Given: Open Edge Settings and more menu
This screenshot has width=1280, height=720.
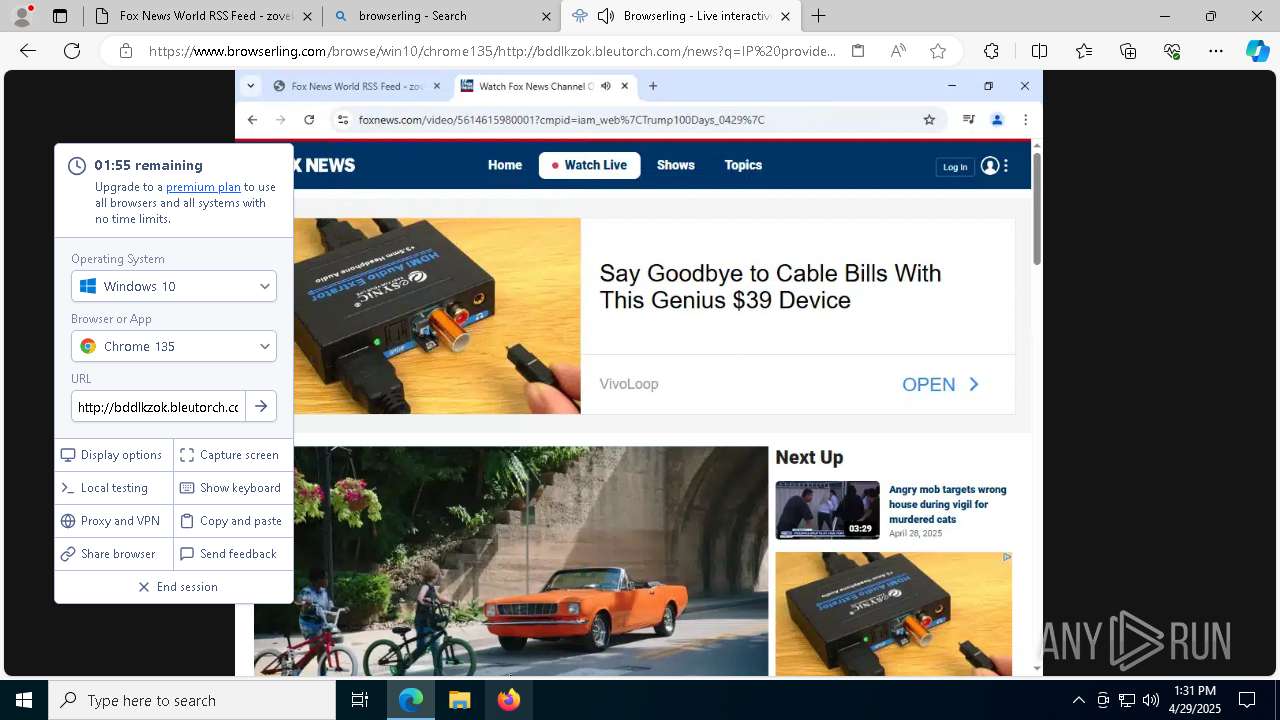Looking at the screenshot, I should coord(1216,51).
